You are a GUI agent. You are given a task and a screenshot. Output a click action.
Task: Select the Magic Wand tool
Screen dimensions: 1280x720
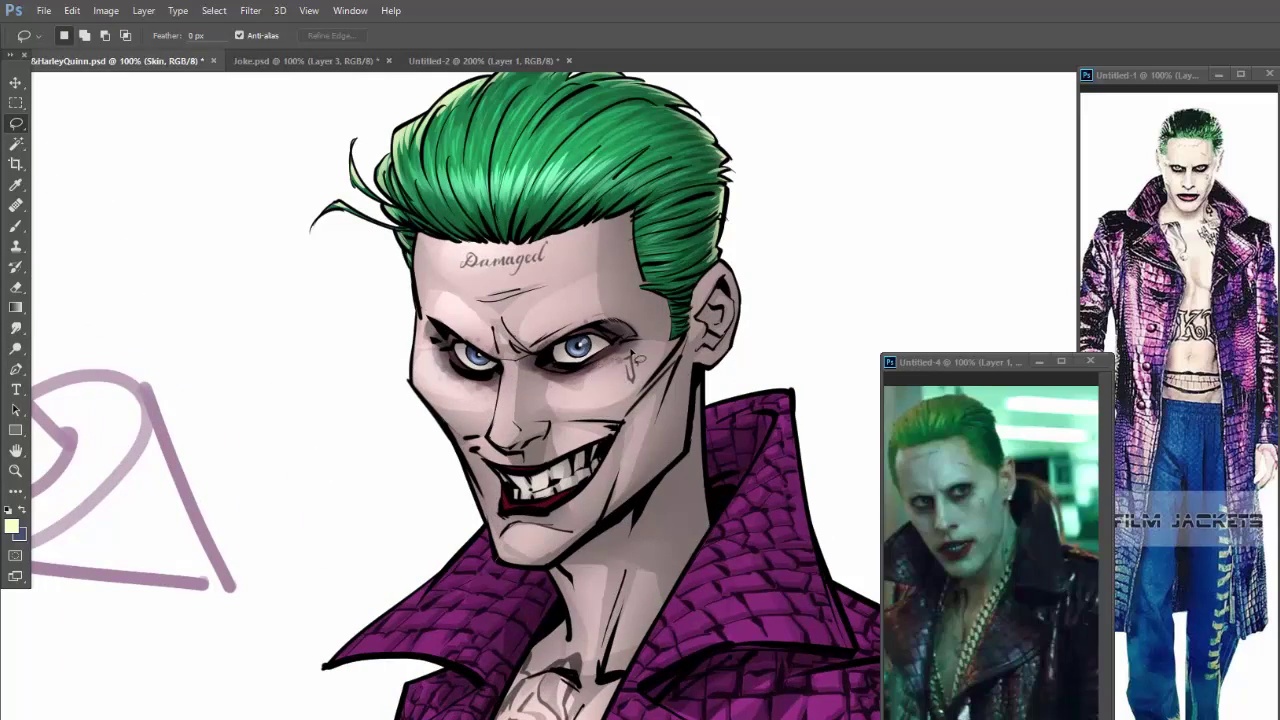coord(16,144)
